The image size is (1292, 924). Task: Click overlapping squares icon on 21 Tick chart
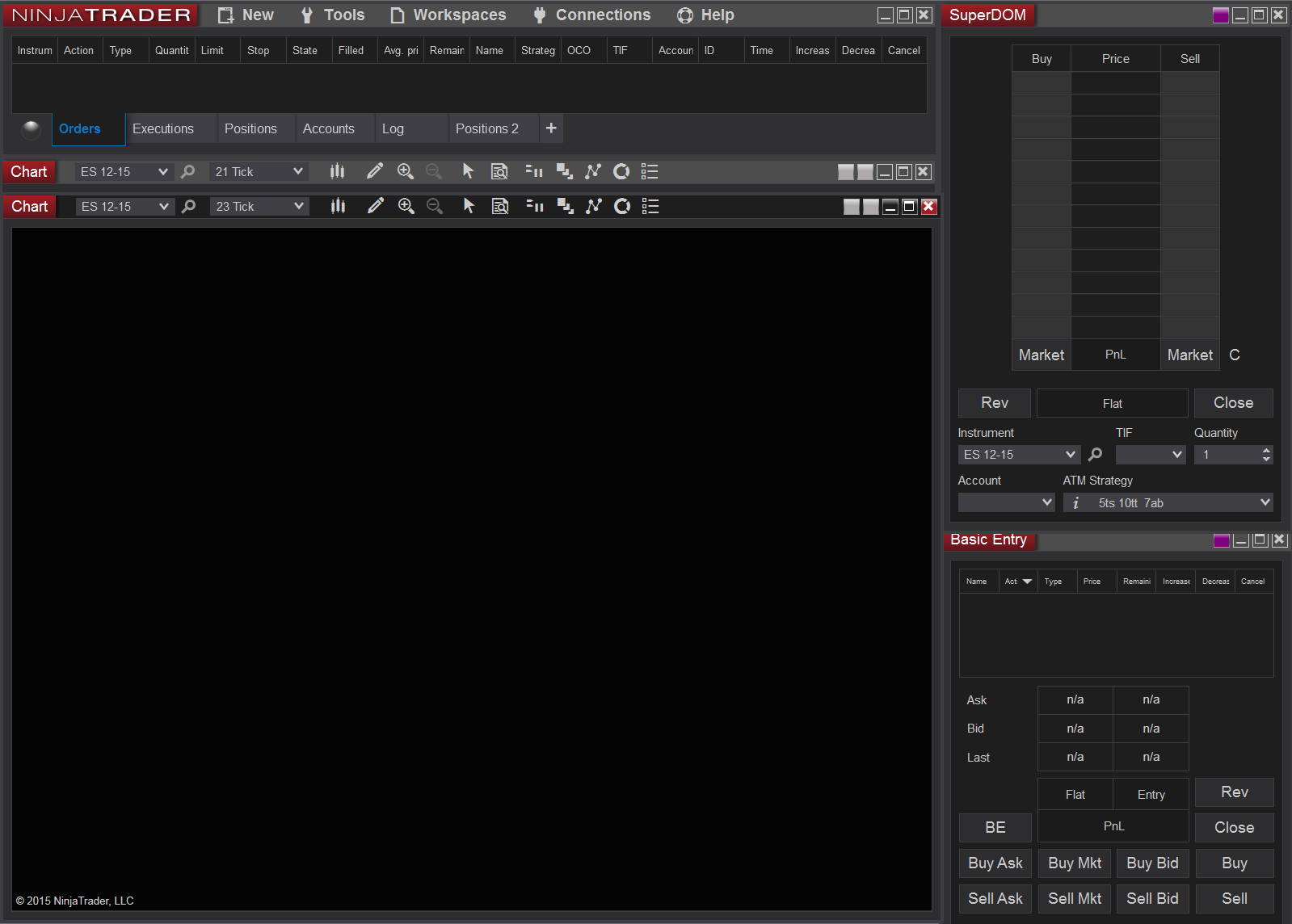564,171
